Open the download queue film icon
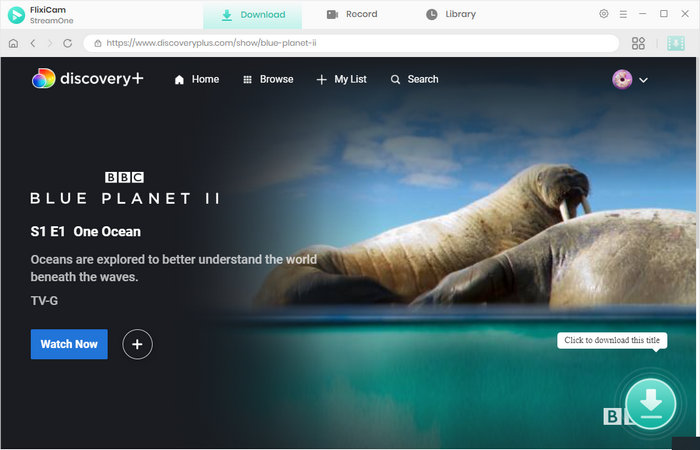Image resolution: width=700 pixels, height=450 pixels. click(675, 43)
